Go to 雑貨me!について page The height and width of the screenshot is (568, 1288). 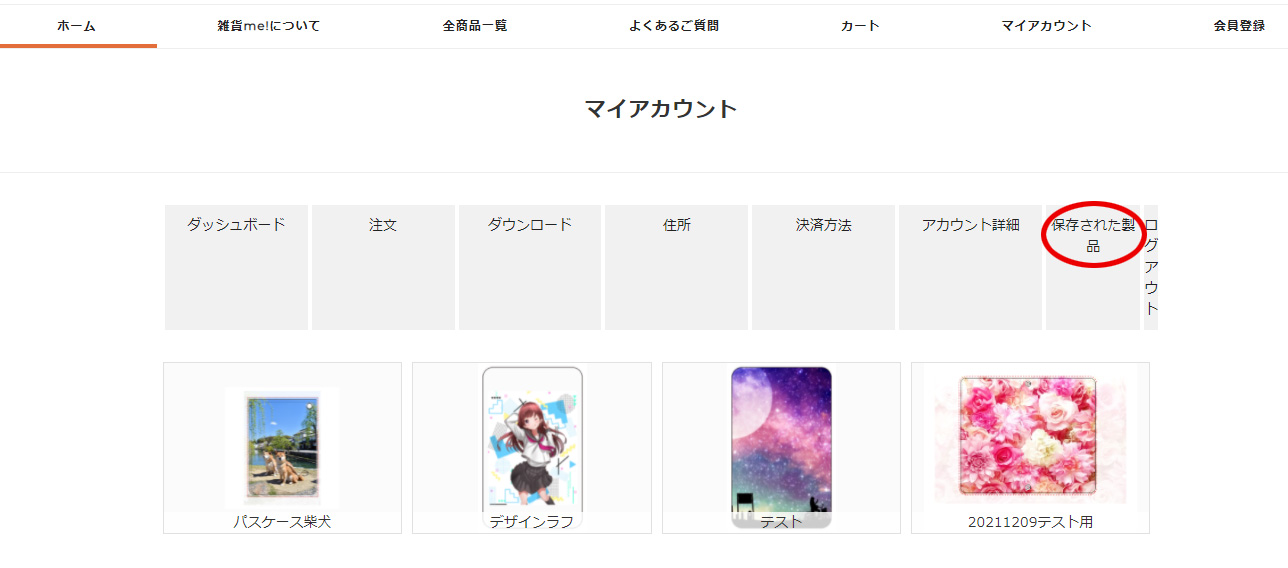point(268,26)
